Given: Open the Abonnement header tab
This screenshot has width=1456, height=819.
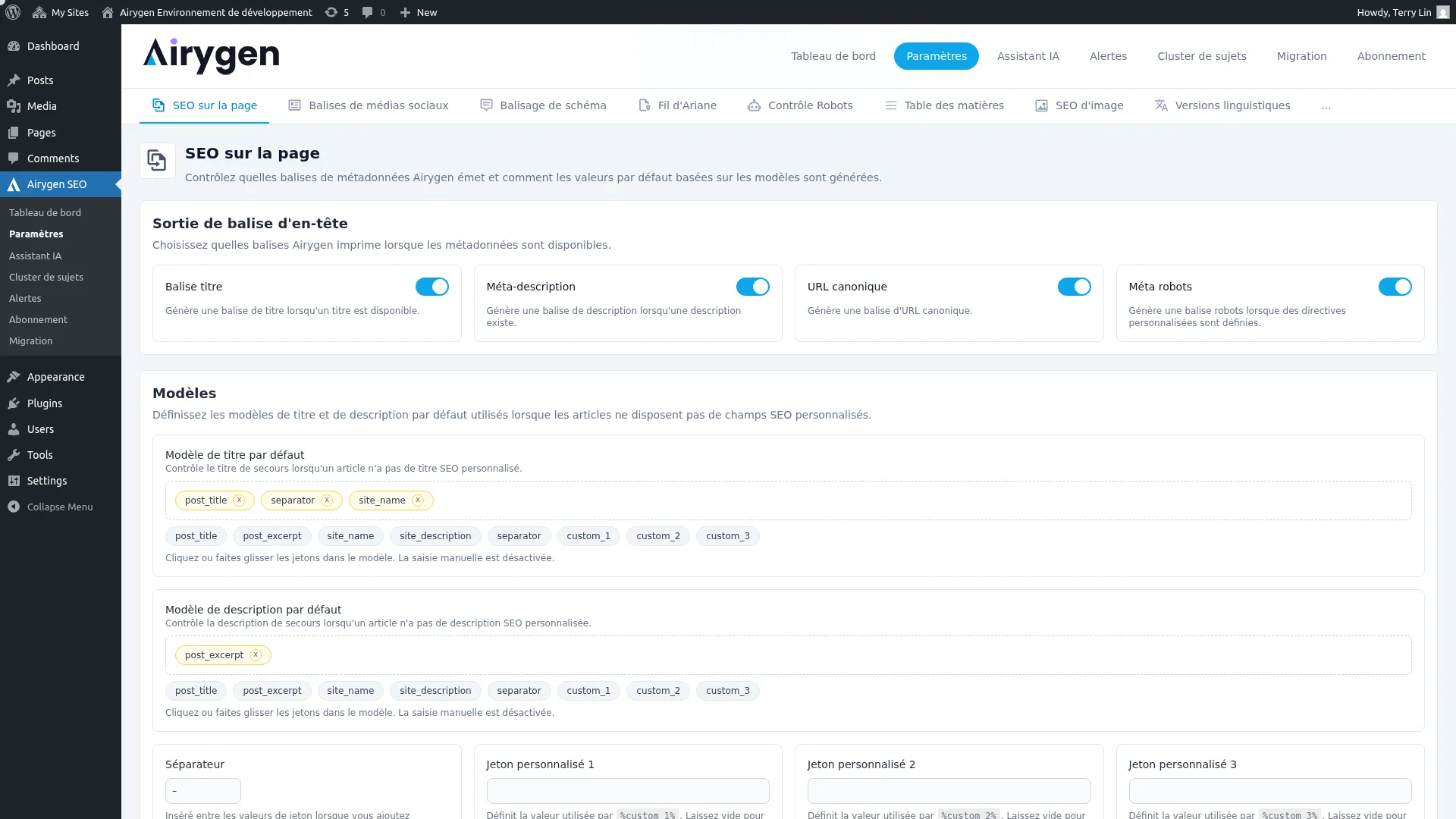Looking at the screenshot, I should coord(1392,56).
